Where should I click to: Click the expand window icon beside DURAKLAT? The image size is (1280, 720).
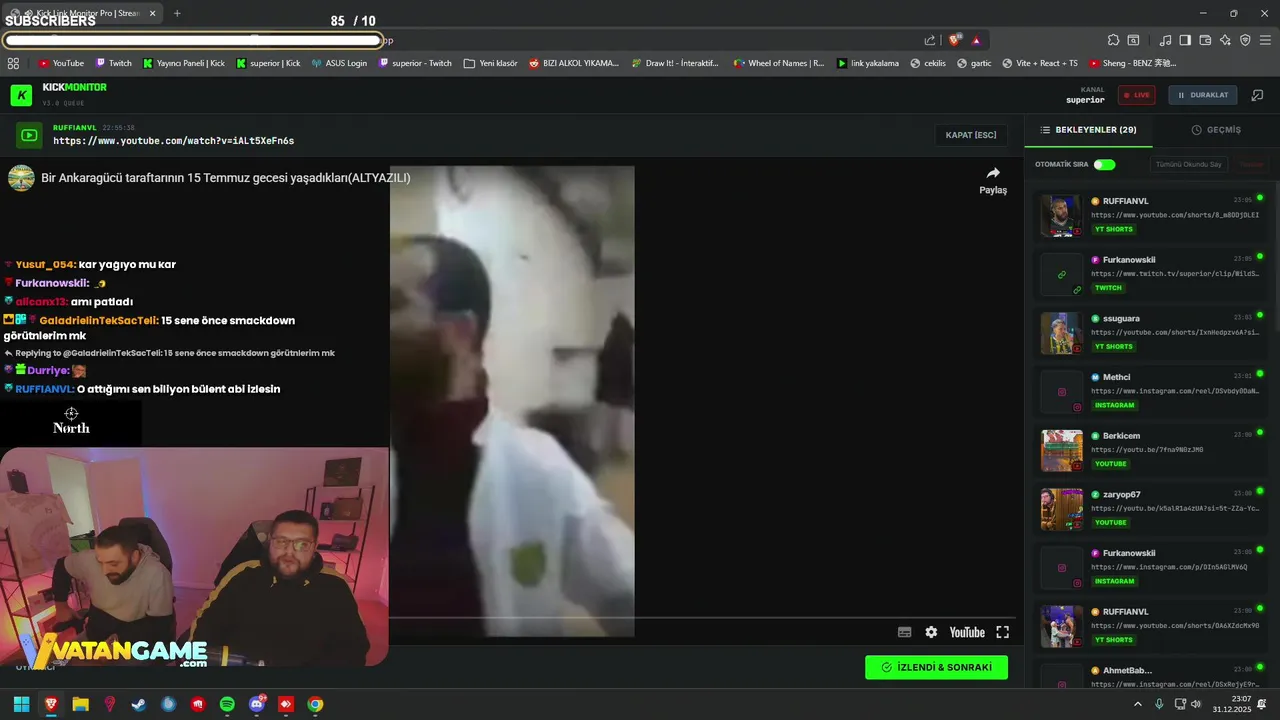[1258, 95]
